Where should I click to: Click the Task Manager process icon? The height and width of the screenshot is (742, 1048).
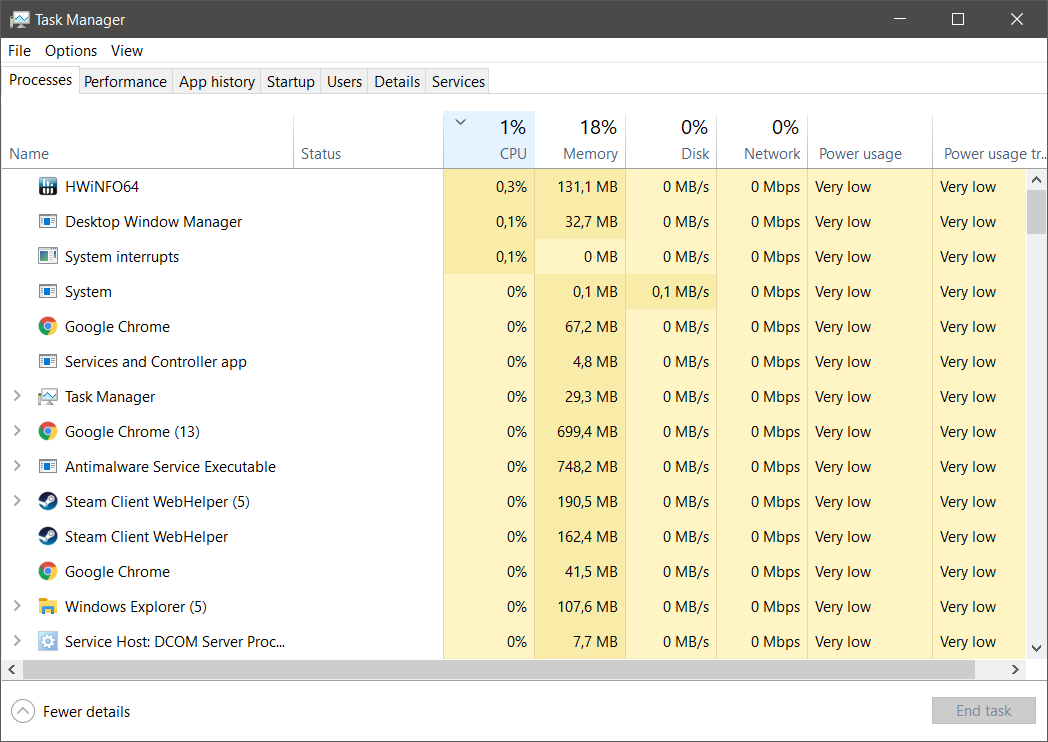tap(47, 397)
